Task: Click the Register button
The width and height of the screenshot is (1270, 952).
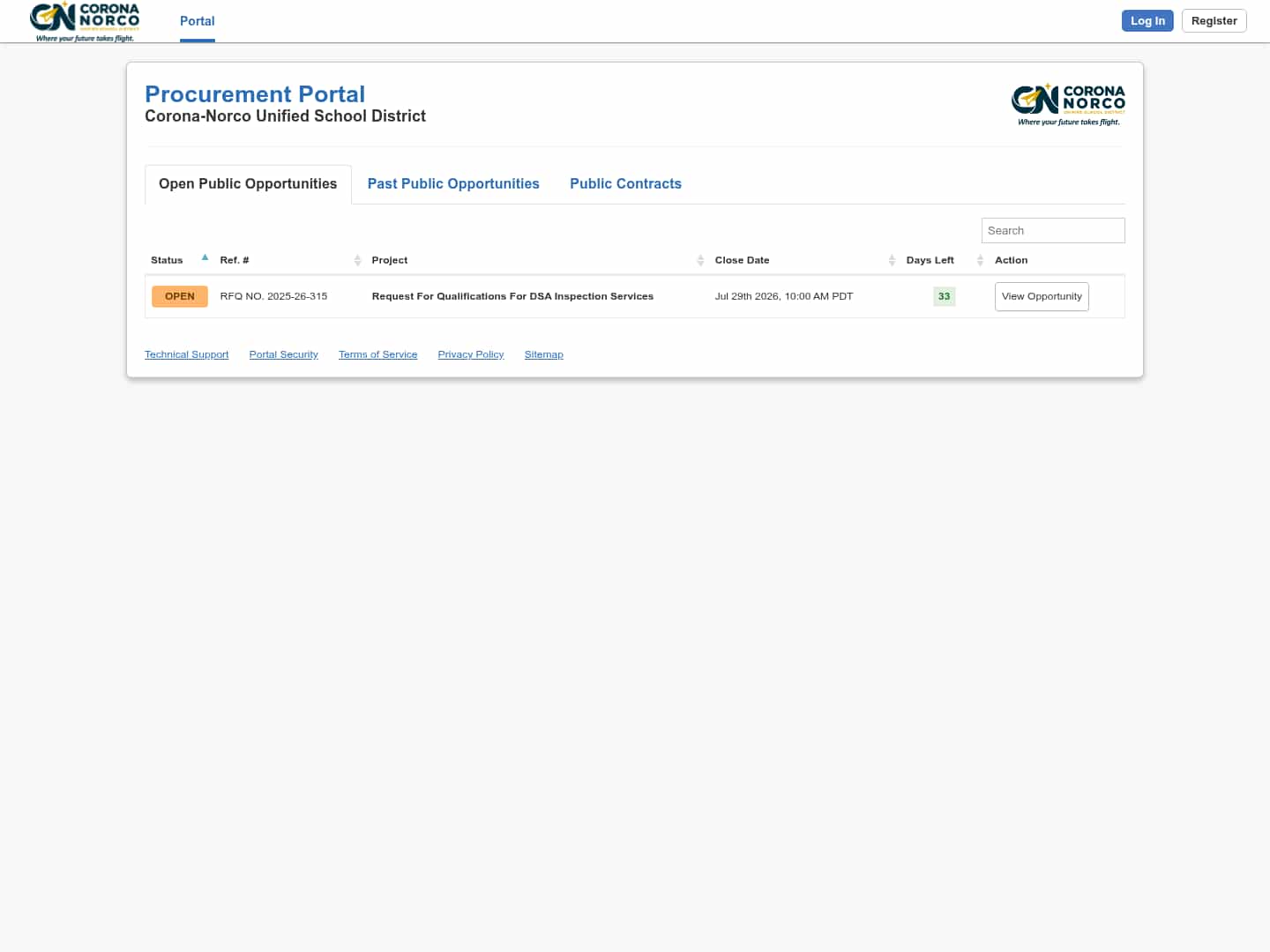Action: click(1214, 21)
